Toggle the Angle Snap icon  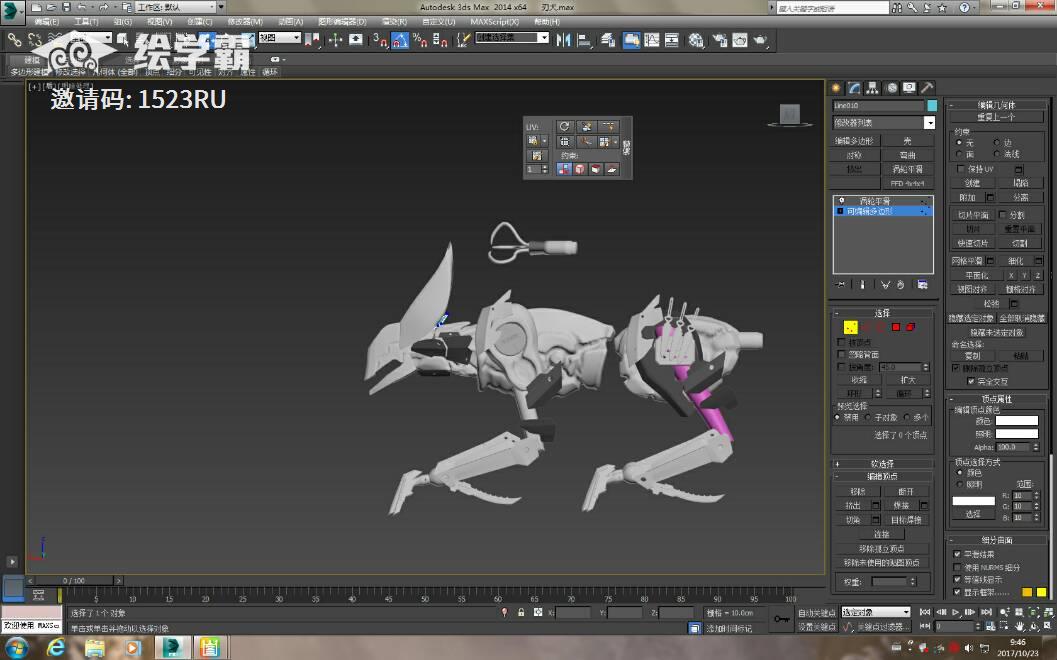(x=400, y=40)
